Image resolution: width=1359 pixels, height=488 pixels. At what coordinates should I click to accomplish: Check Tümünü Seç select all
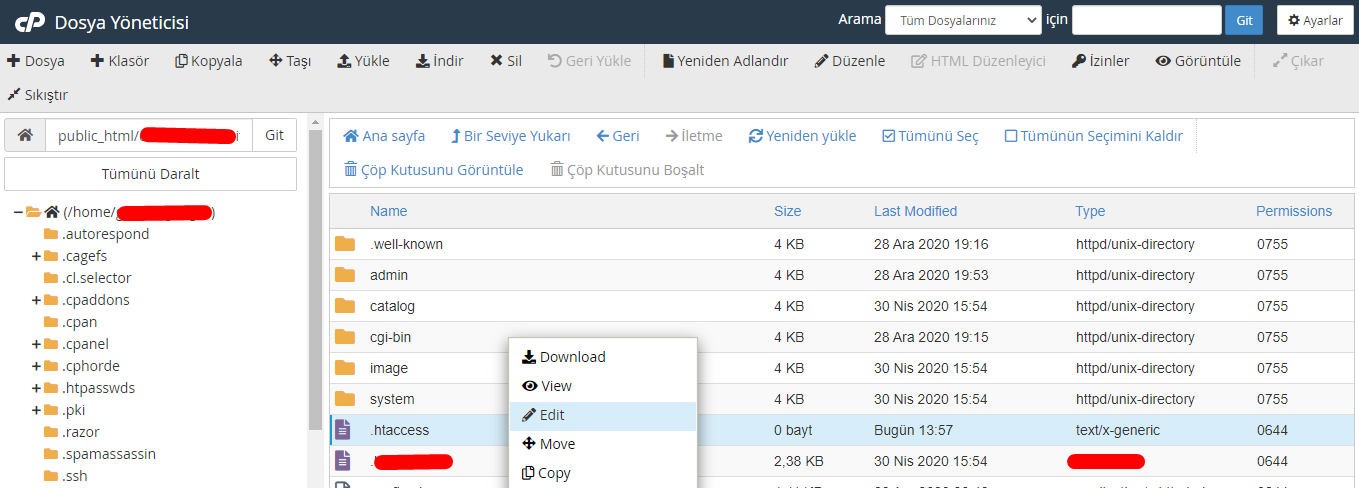930,136
